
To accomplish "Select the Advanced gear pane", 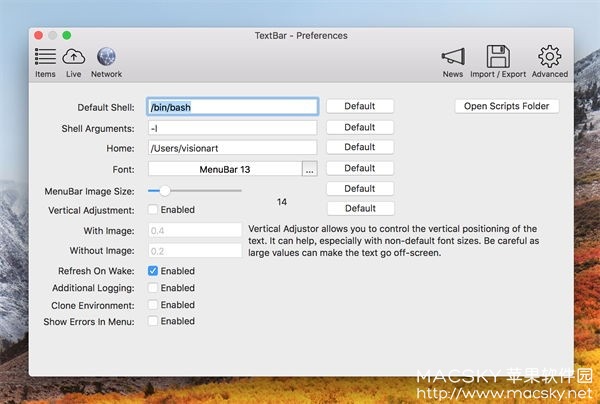I will pyautogui.click(x=549, y=62).
